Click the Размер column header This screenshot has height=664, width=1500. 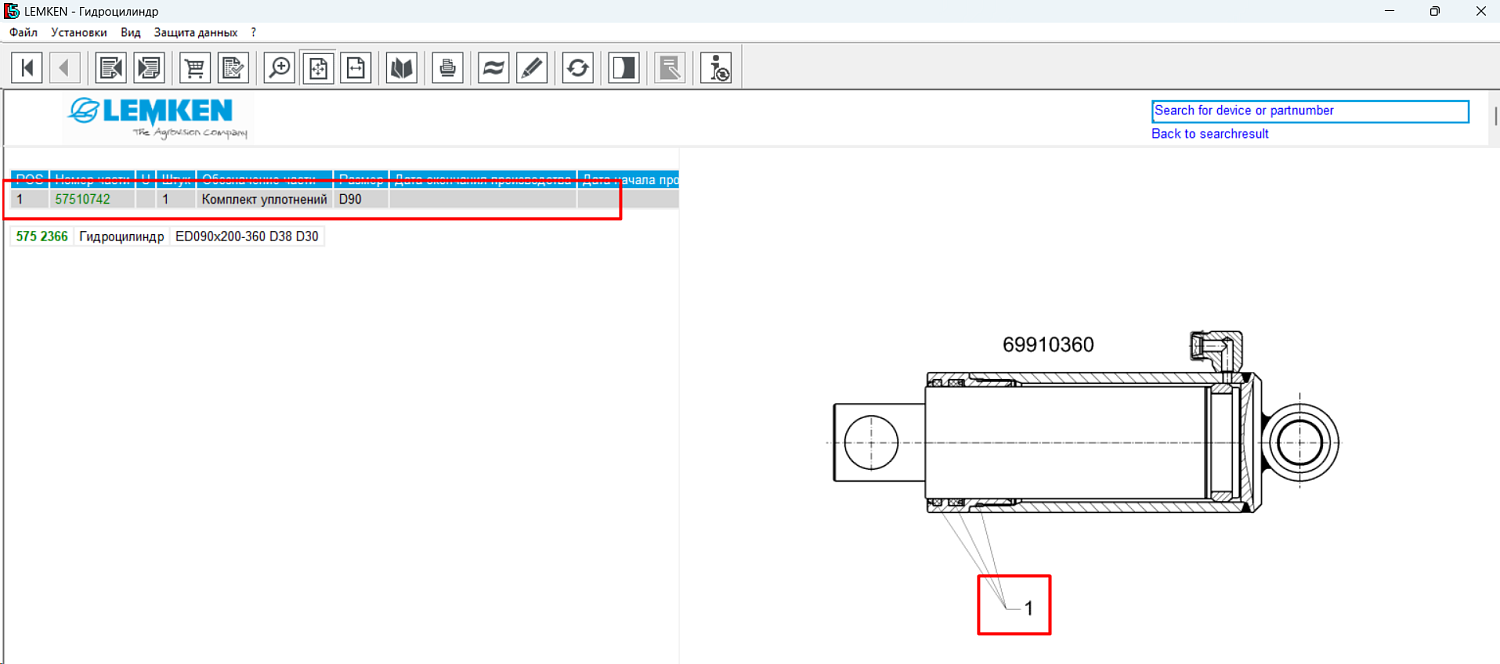[x=361, y=180]
